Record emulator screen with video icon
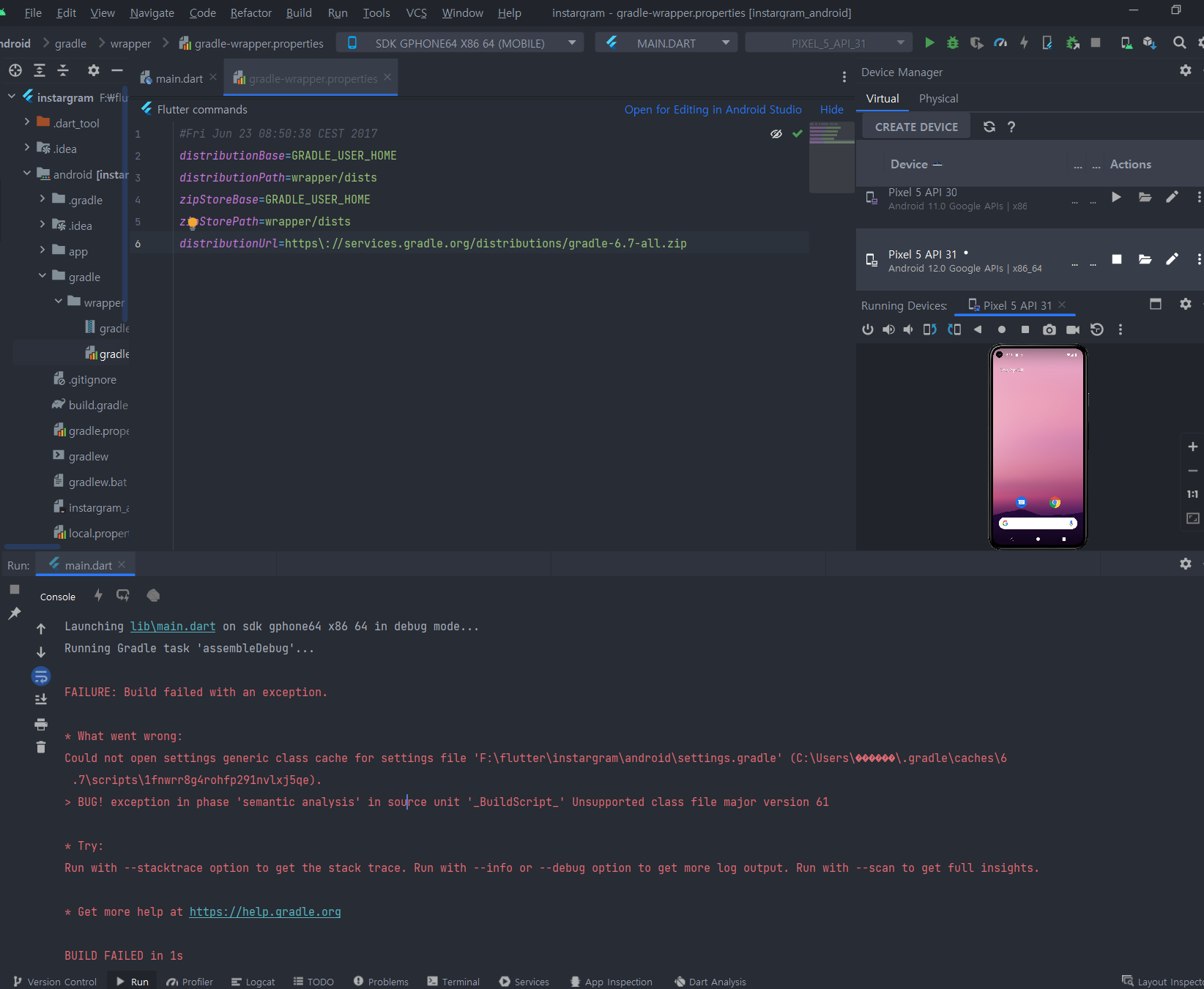 1073,329
